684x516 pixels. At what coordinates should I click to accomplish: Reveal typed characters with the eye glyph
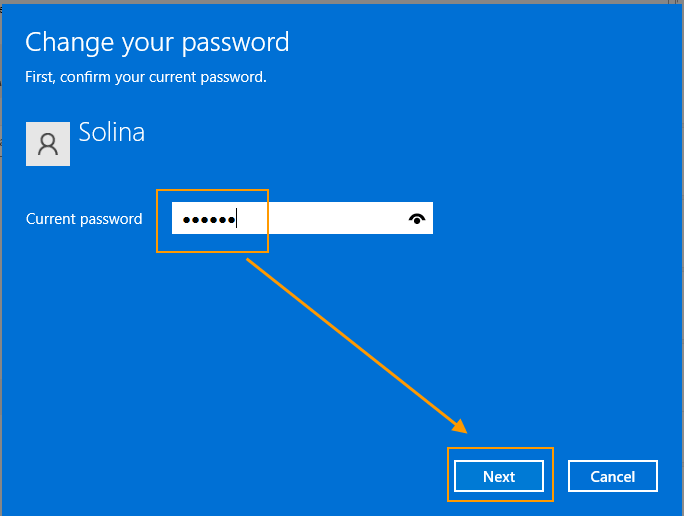[x=417, y=219]
